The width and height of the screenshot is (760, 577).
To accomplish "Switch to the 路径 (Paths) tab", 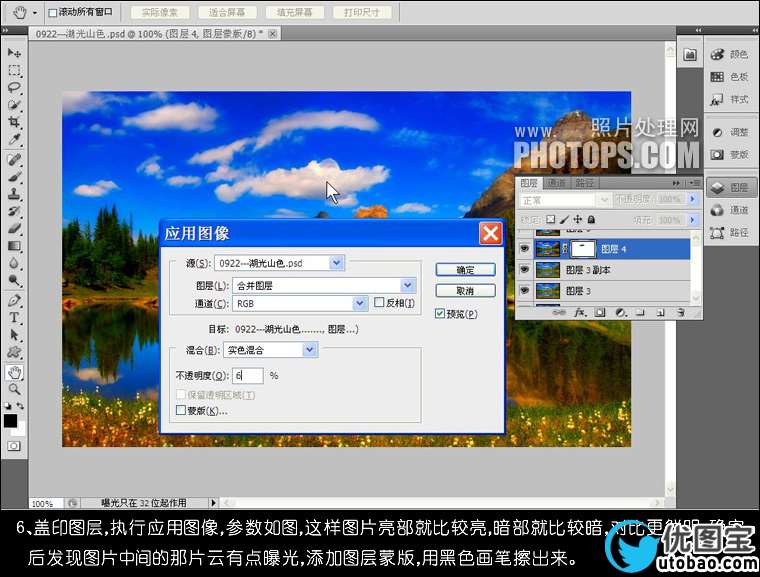I will (585, 183).
